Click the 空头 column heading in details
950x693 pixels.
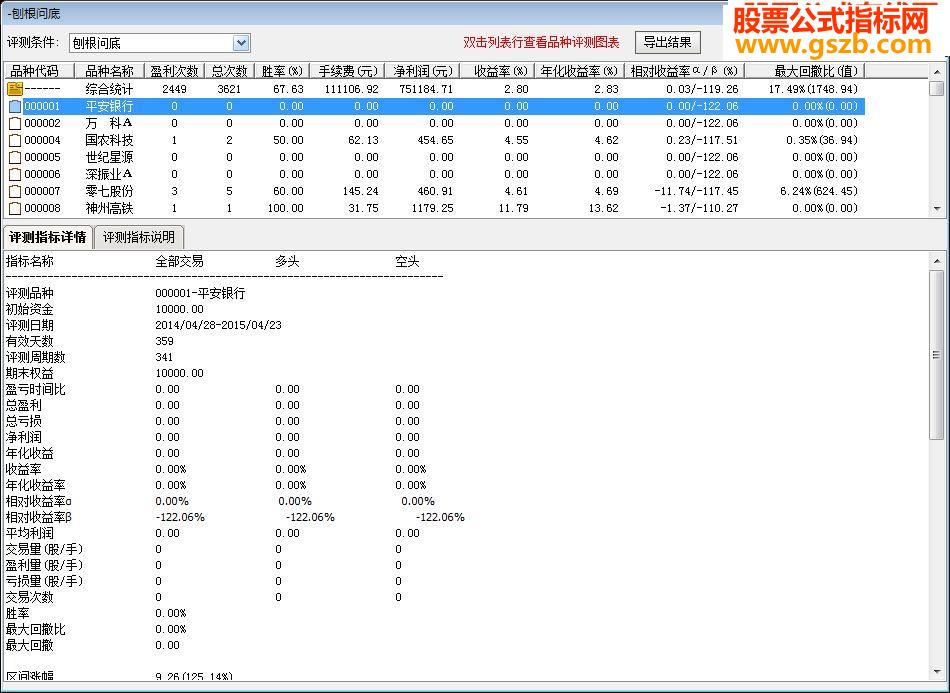(407, 262)
